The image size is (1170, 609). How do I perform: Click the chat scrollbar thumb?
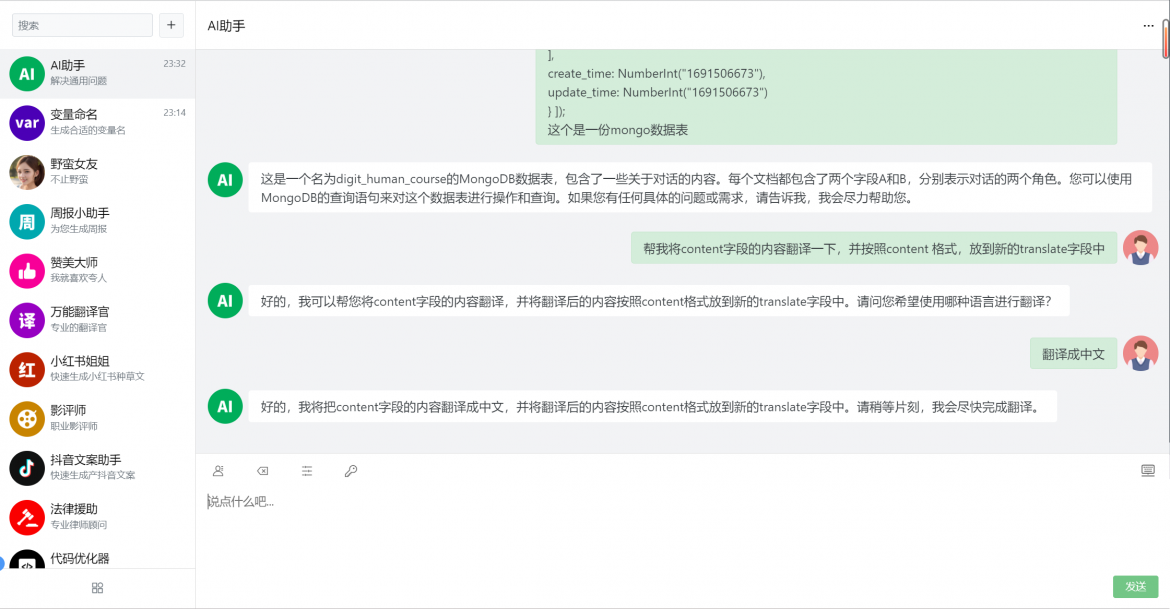1166,39
